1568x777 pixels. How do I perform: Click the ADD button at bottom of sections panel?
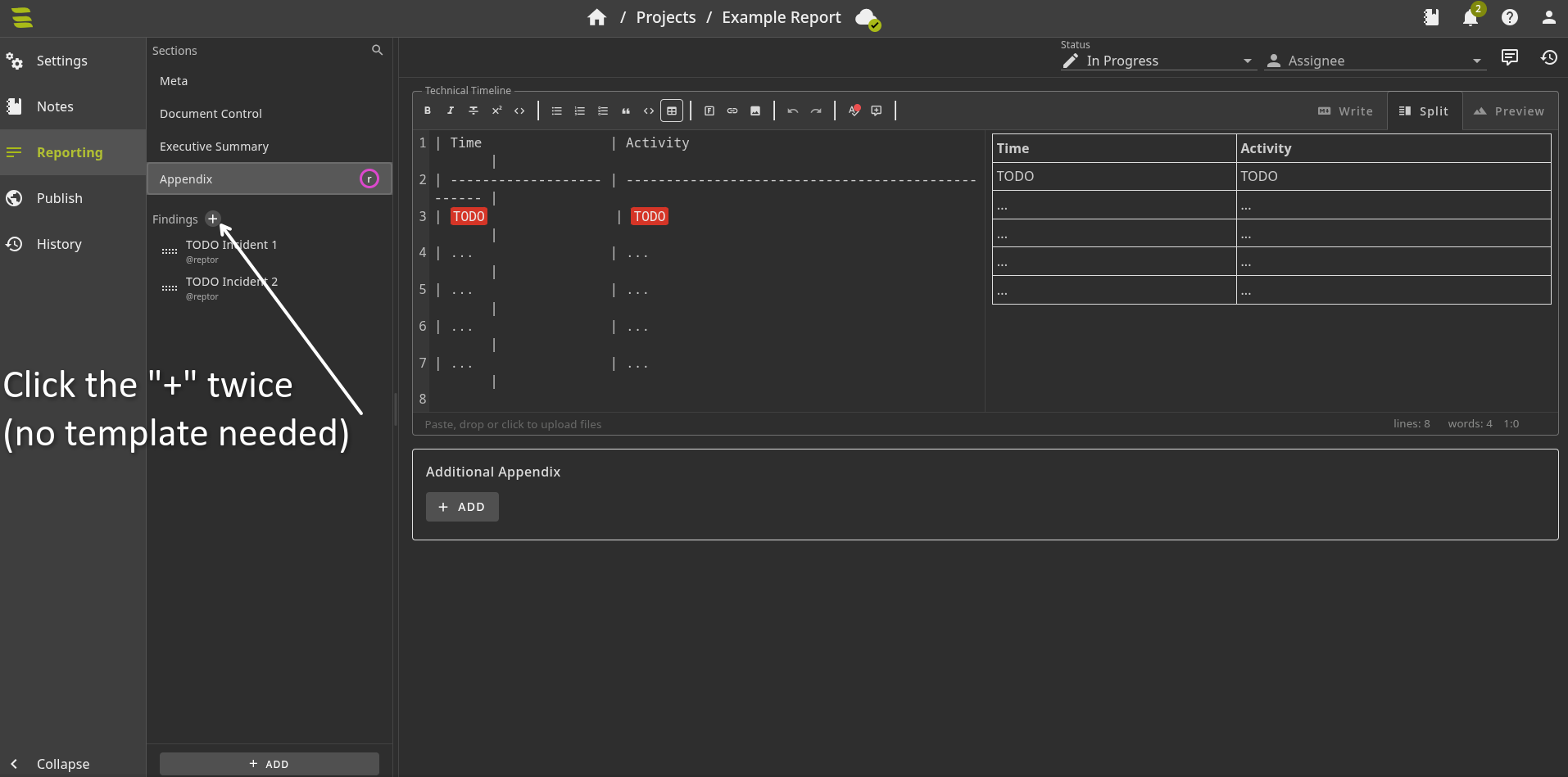270,764
